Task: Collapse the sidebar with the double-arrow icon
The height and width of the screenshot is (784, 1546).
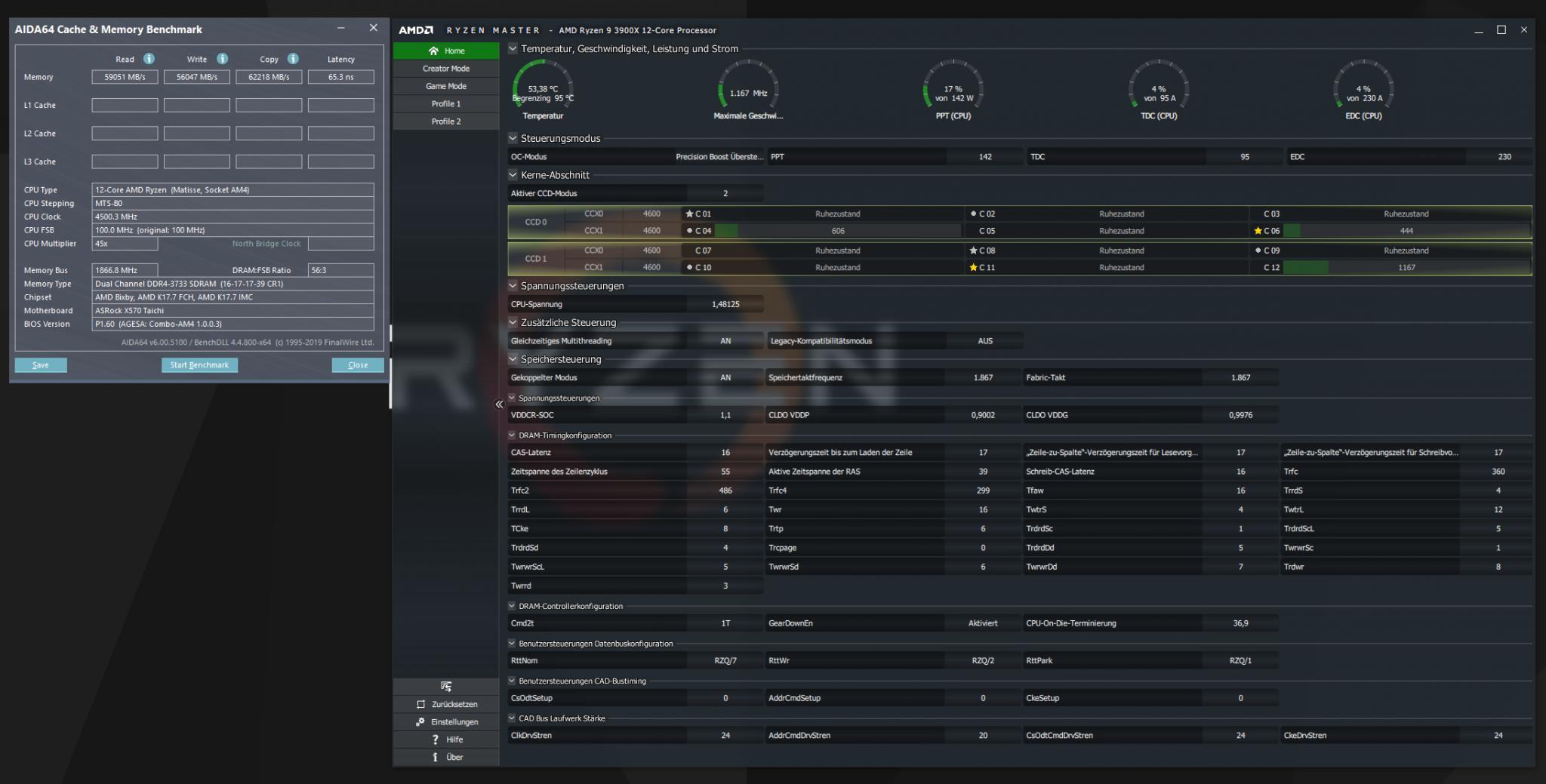Action: point(499,404)
